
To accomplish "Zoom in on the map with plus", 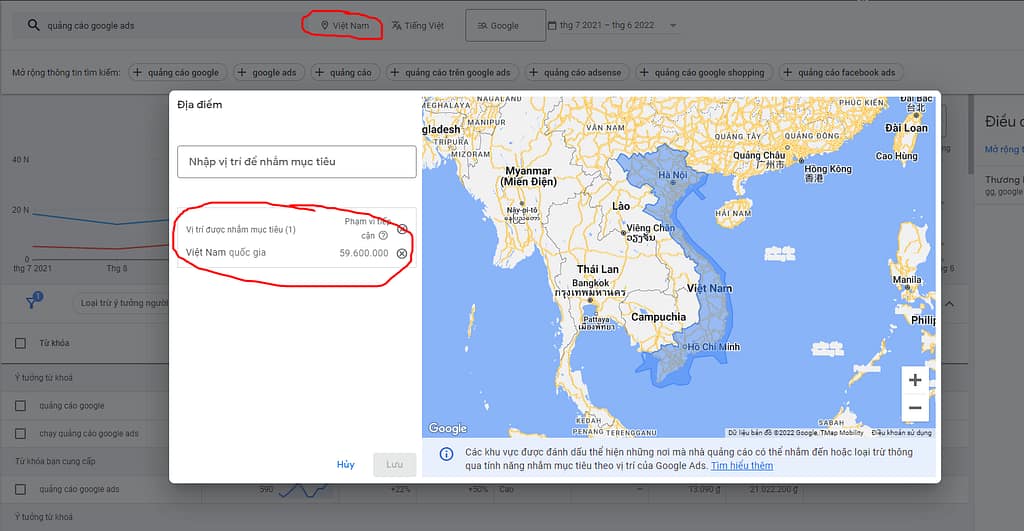I will click(x=915, y=379).
